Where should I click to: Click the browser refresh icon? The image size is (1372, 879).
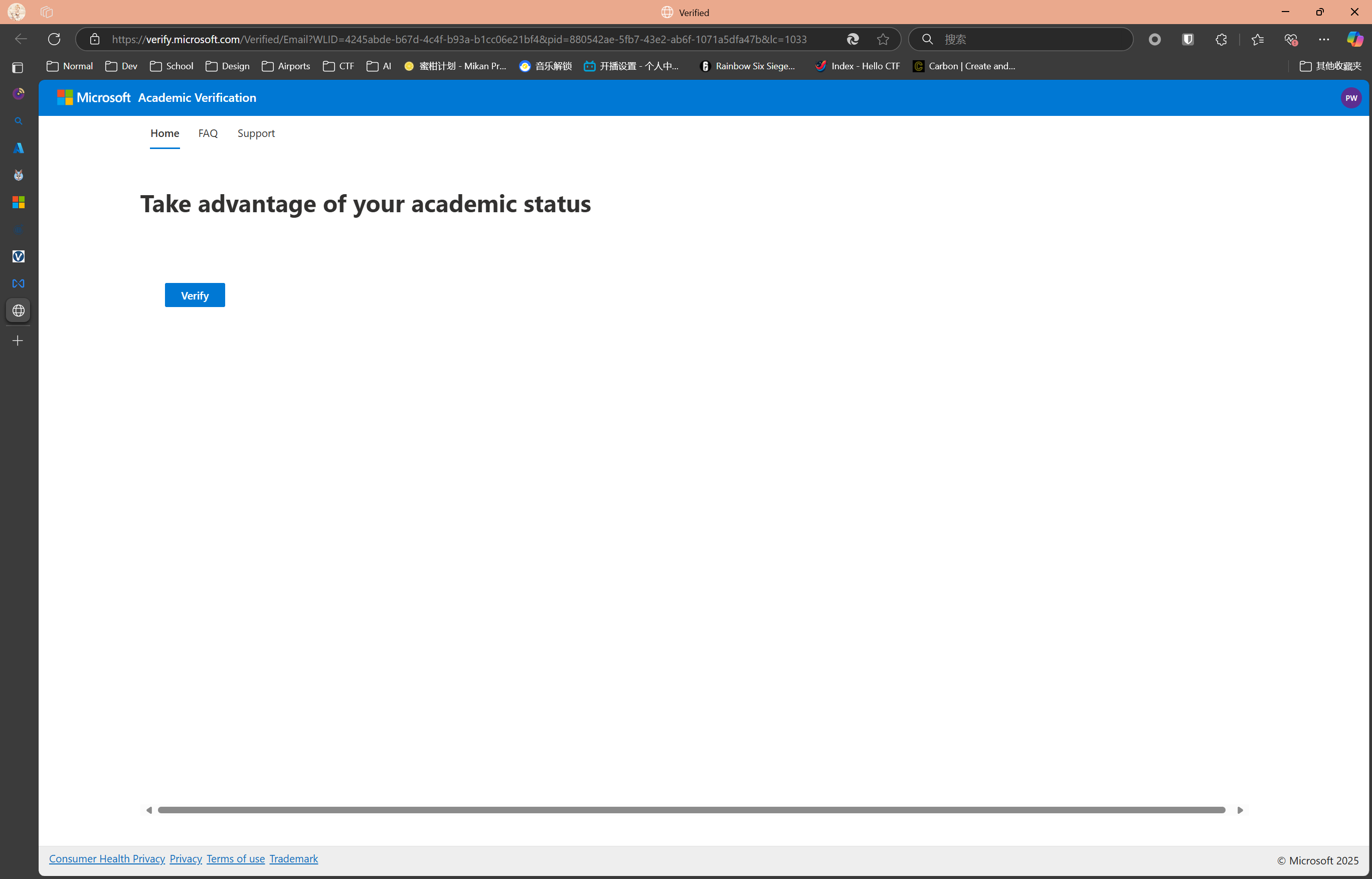54,39
